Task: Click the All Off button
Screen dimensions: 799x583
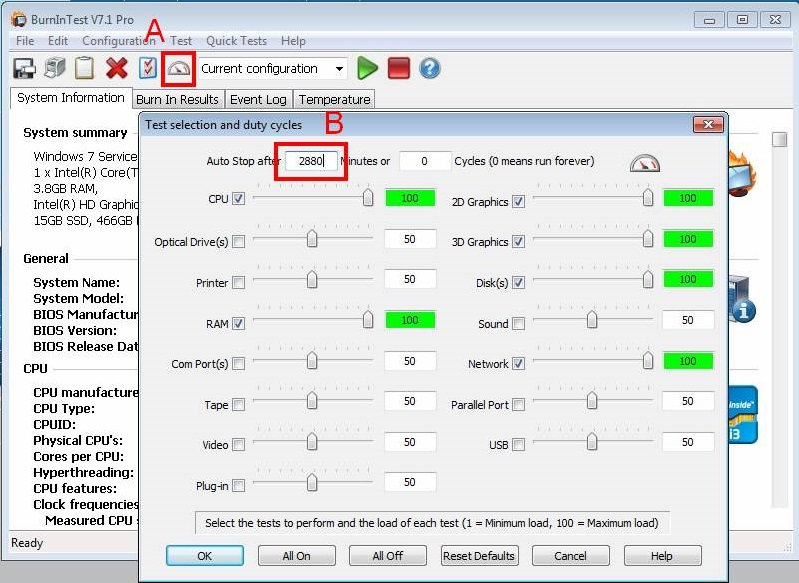Action: [388, 555]
